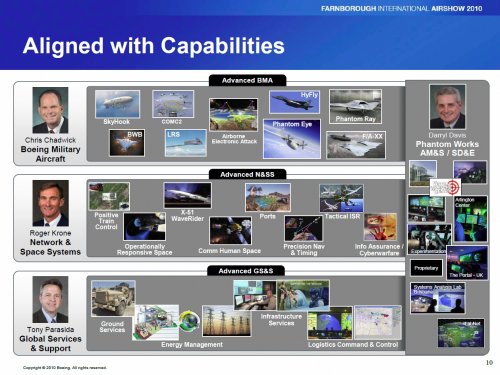
Task: Click Darryl Davis's portrait photo
Action: 447,107
